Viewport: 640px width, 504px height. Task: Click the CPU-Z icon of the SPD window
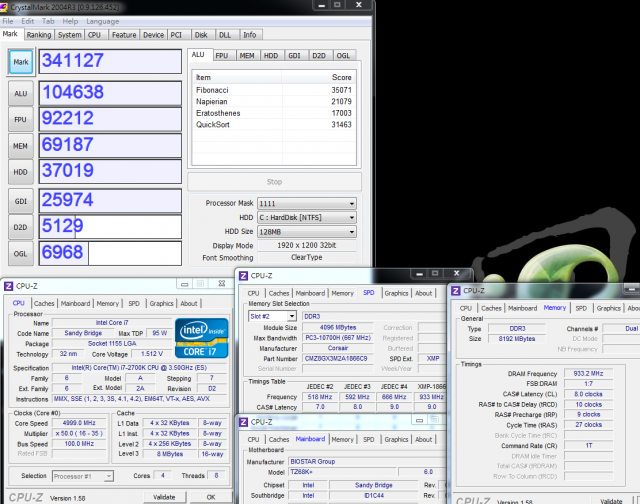(244, 276)
